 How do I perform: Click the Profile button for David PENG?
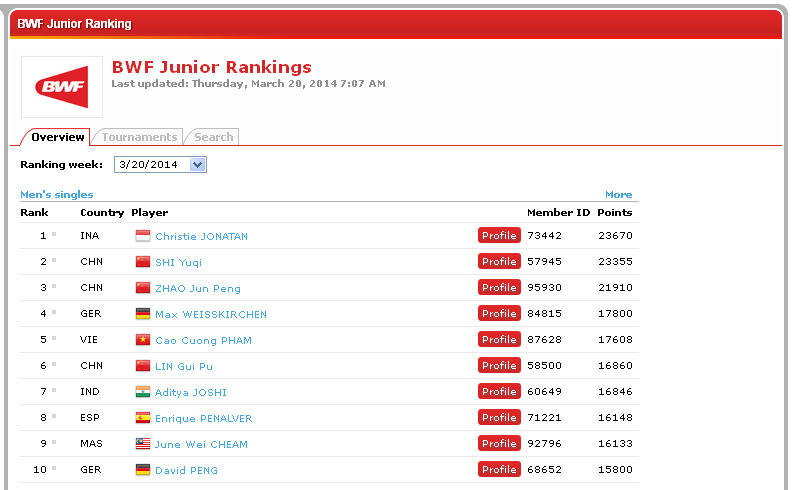498,470
